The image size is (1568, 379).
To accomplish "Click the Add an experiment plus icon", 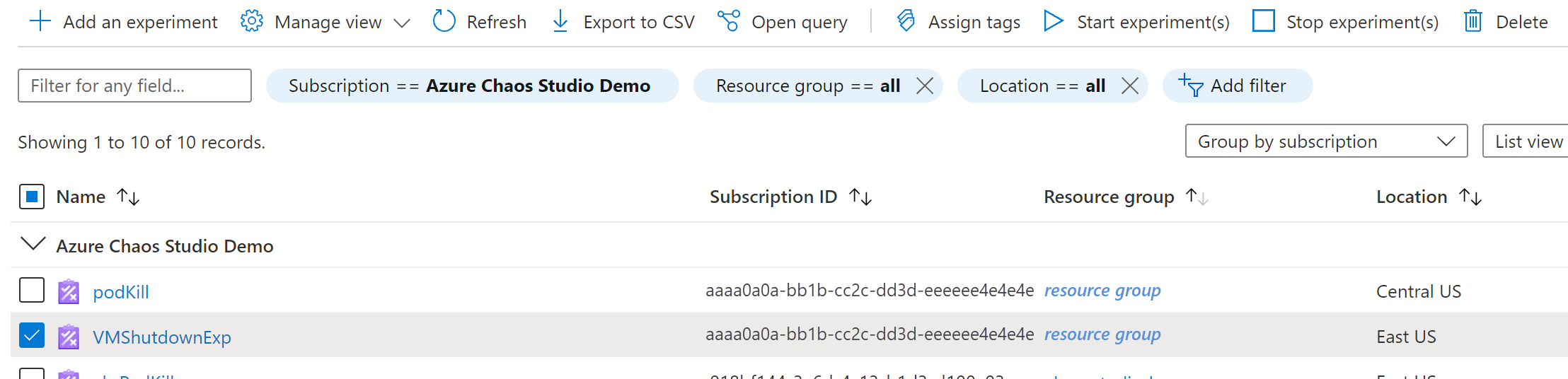I will tap(40, 21).
